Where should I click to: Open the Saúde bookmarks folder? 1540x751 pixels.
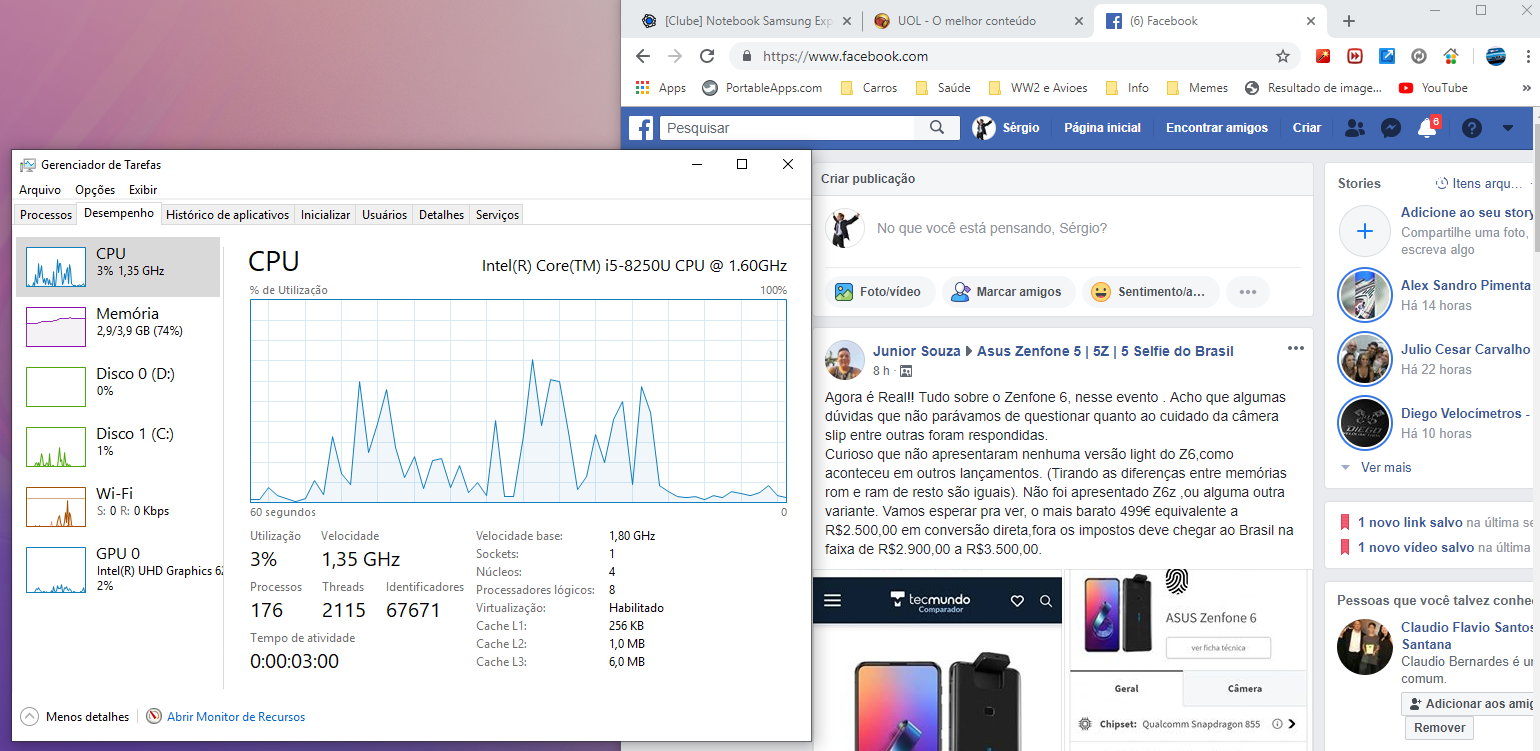943,88
